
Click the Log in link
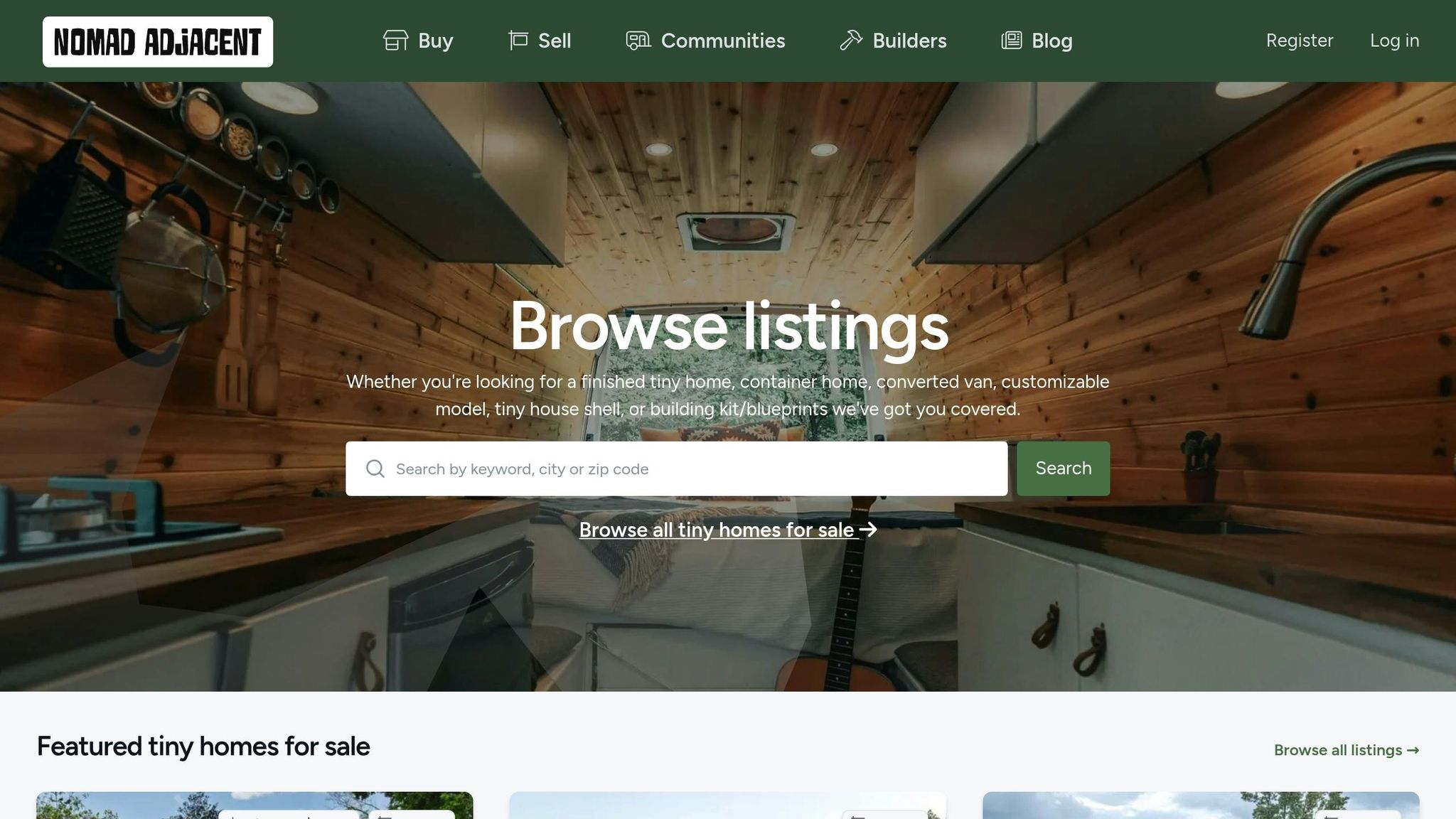pos(1394,41)
